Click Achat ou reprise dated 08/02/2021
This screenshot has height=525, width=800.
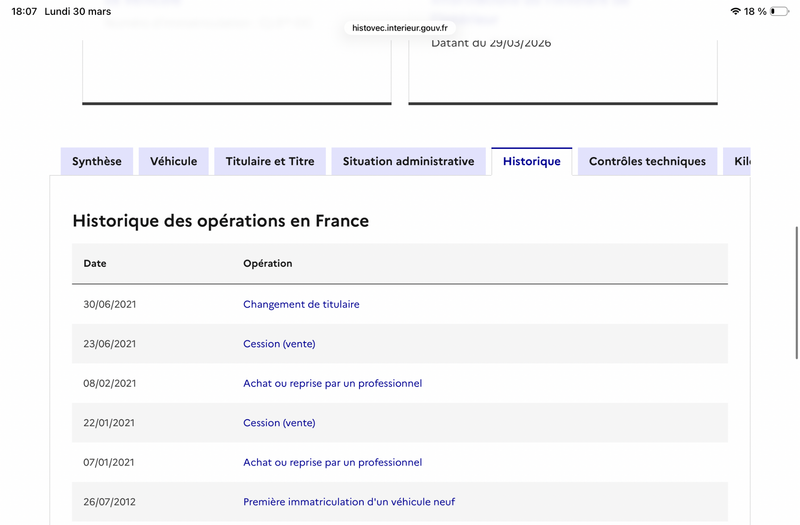point(332,383)
